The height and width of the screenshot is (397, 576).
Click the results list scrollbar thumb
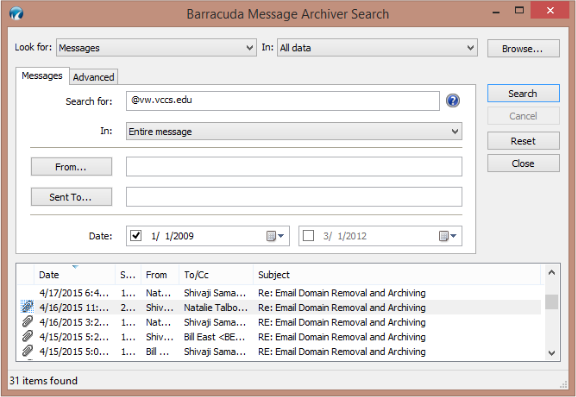point(551,302)
